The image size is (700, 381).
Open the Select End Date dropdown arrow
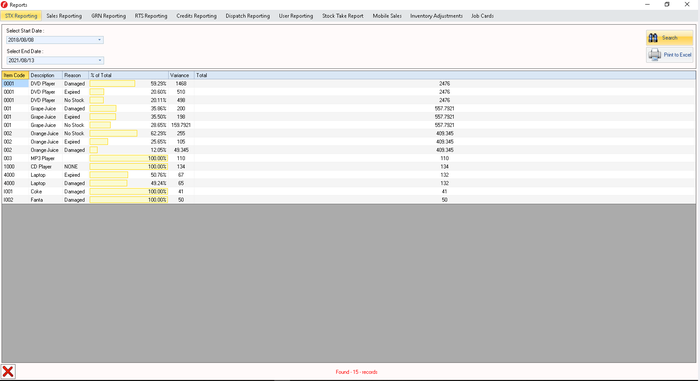[100, 60]
